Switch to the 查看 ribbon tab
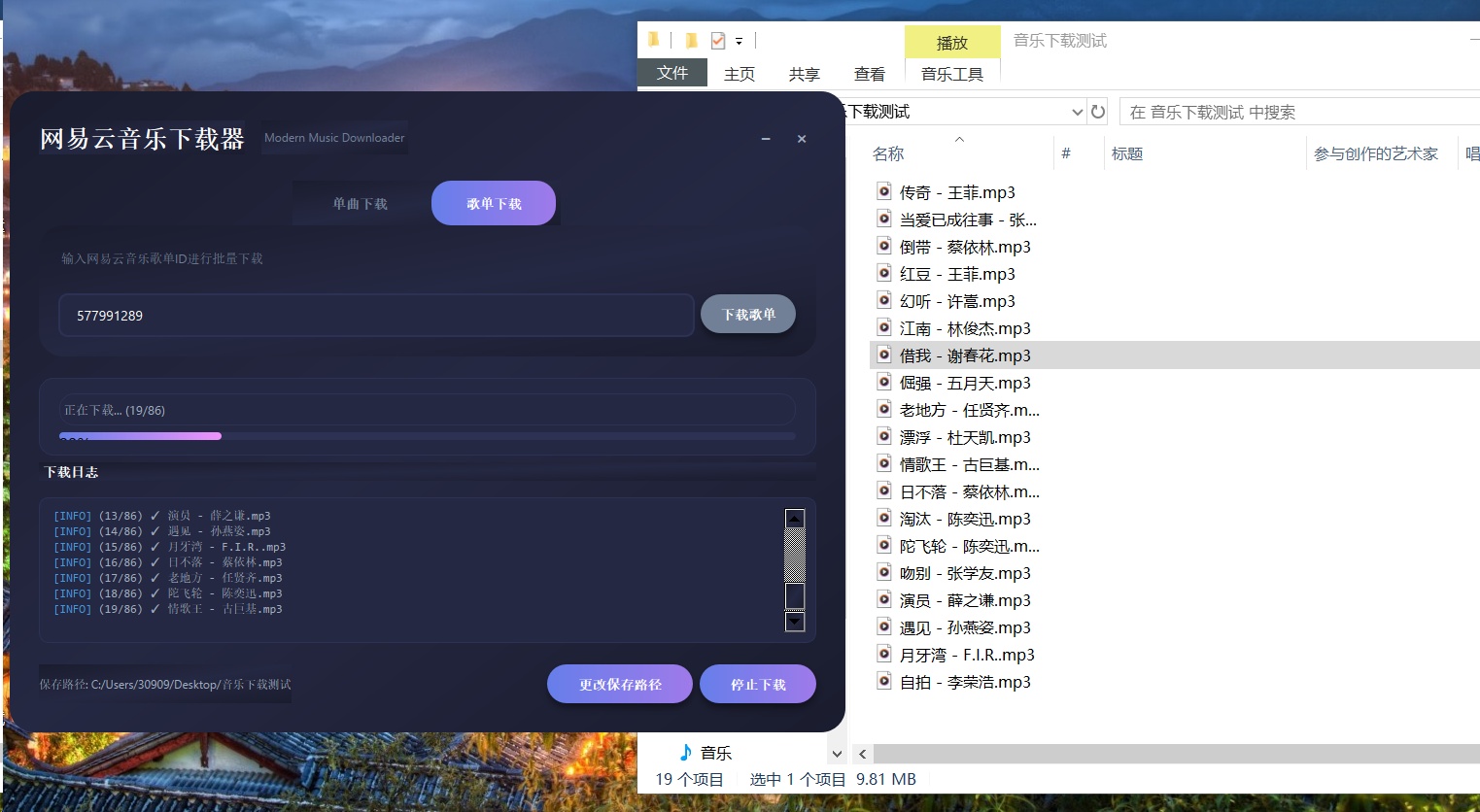The image size is (1480, 812). tap(870, 74)
